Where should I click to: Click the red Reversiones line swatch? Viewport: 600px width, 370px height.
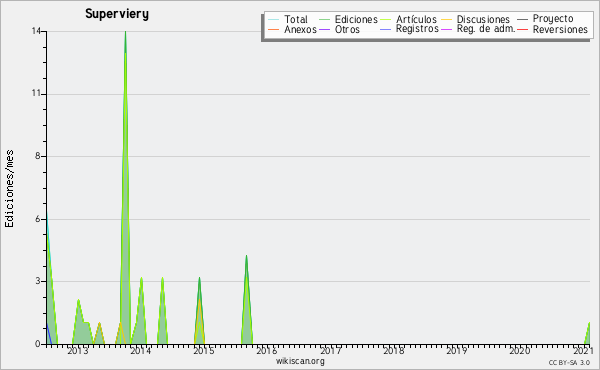click(x=523, y=30)
